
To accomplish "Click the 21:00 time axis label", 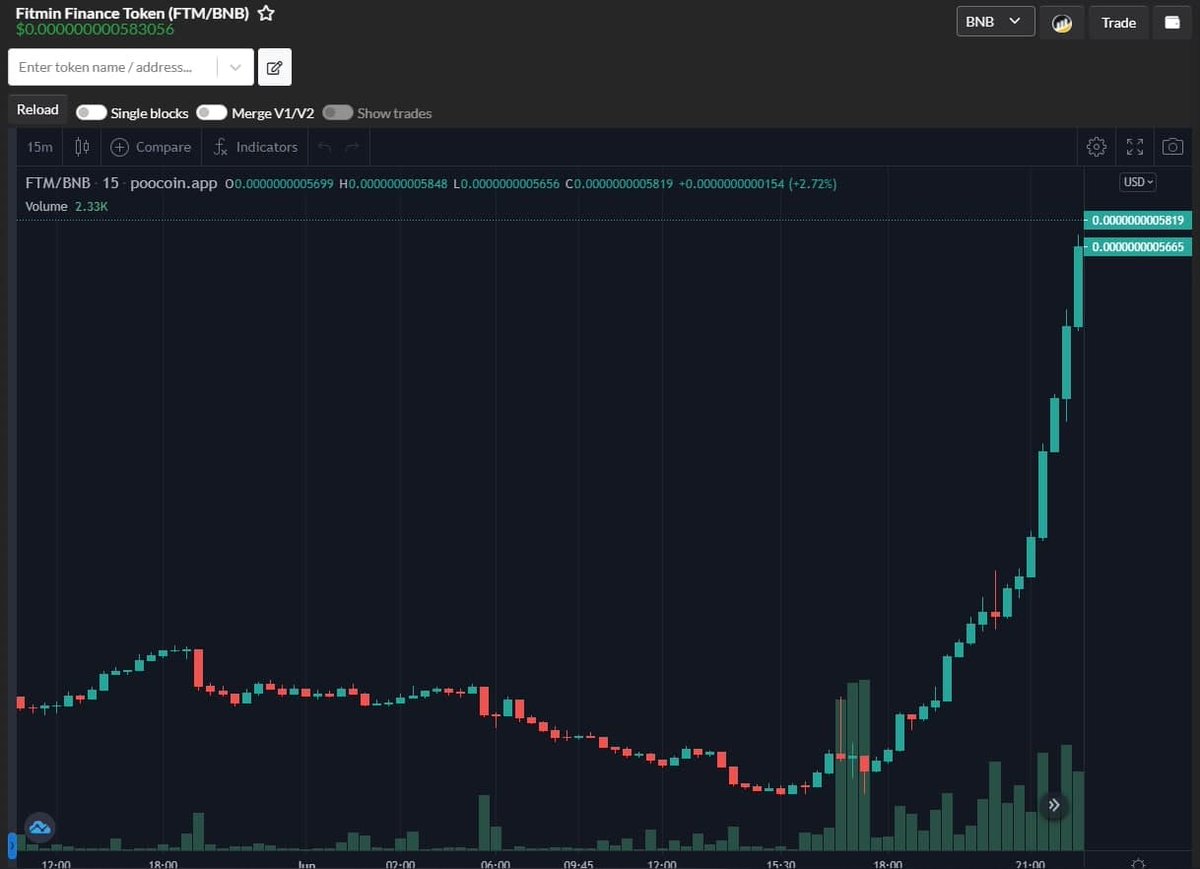I will point(1029,864).
